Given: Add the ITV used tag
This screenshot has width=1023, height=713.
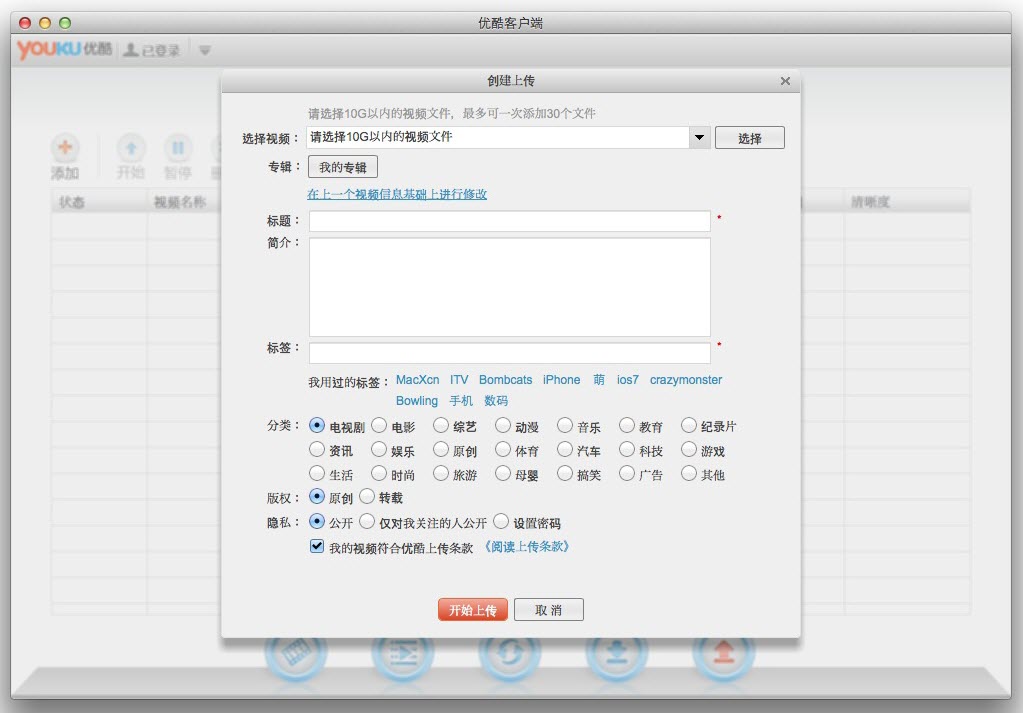Looking at the screenshot, I should pyautogui.click(x=459, y=380).
